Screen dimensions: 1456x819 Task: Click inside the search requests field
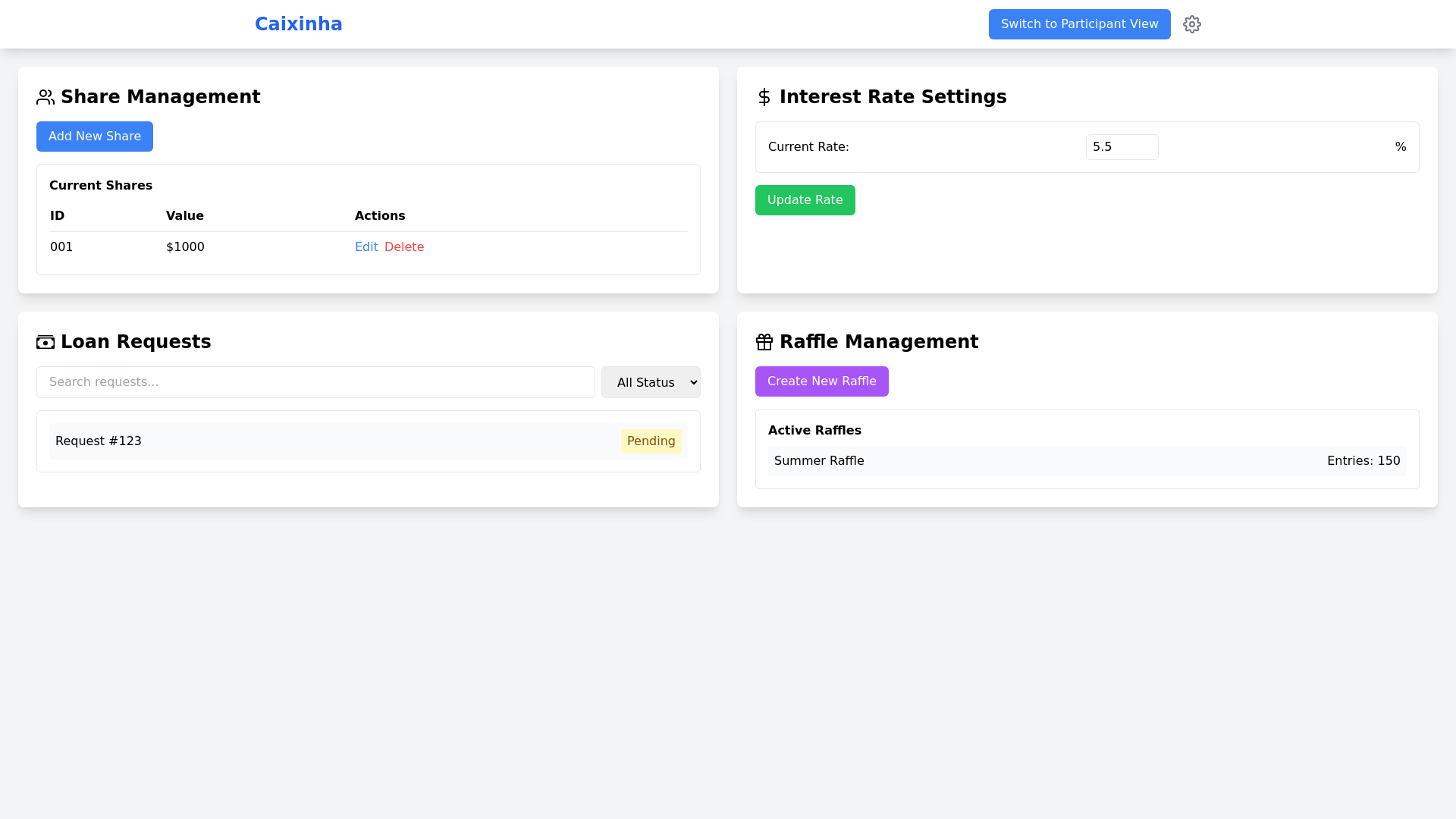(x=315, y=382)
